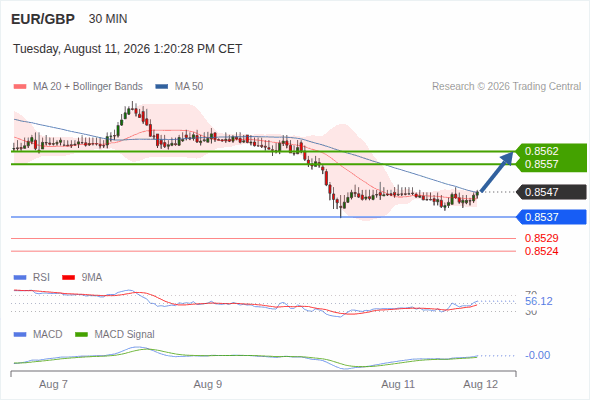The height and width of the screenshot is (400, 590).
Task: Select the chart date and time text
Action: click(128, 49)
